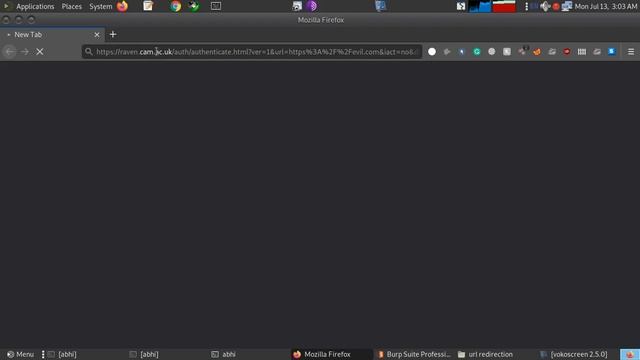Open the Places menu
Screen dimensions: 640x360
point(71,7)
